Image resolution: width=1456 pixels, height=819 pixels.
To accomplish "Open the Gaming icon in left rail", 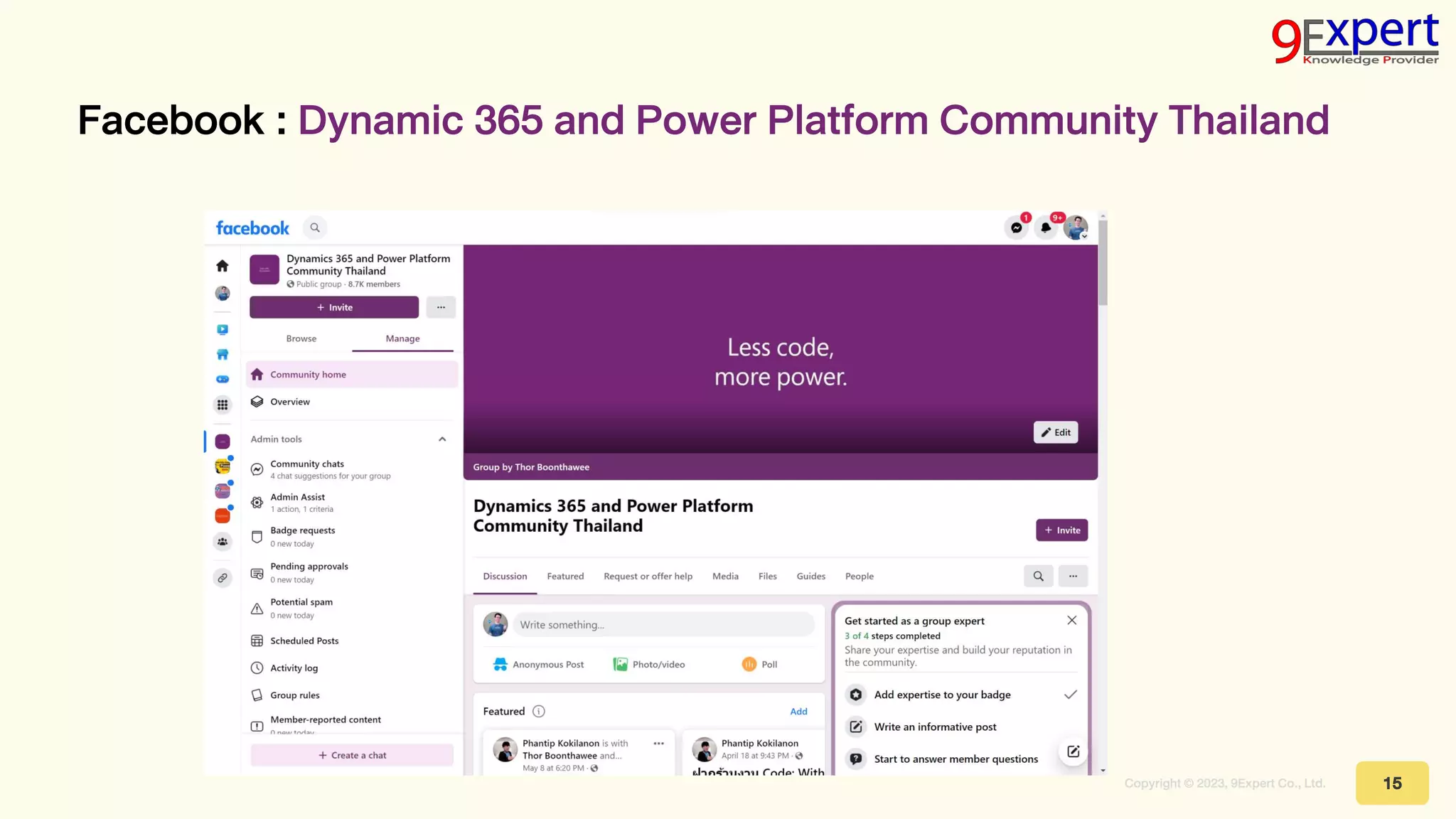I will (x=223, y=379).
